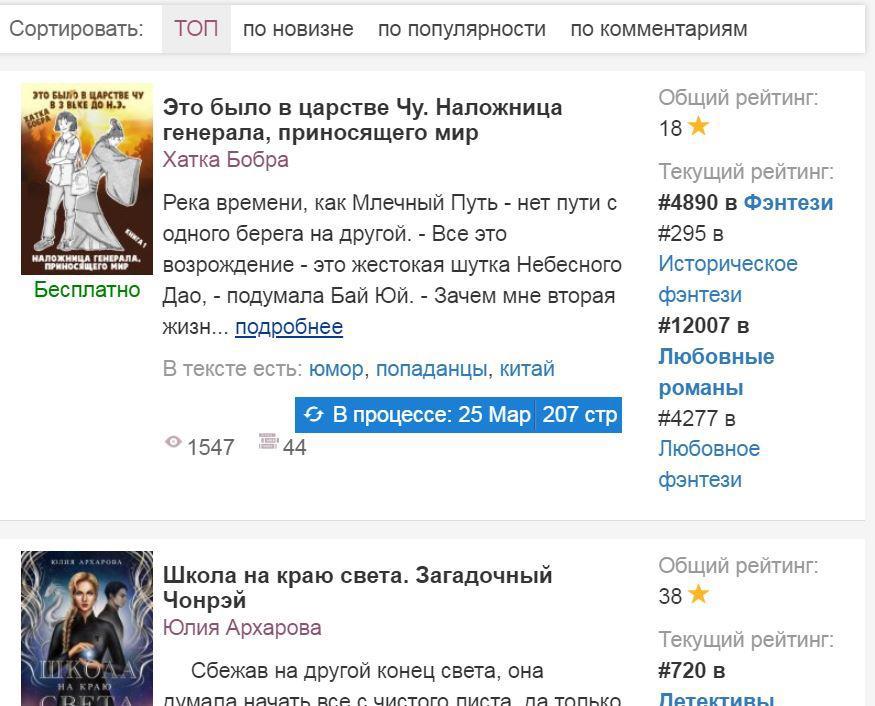
Task: Open the китай tag
Action: (x=527, y=369)
